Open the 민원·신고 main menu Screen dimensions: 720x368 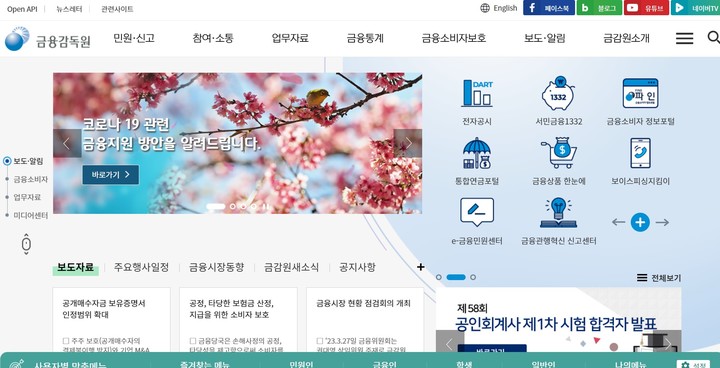coord(134,39)
